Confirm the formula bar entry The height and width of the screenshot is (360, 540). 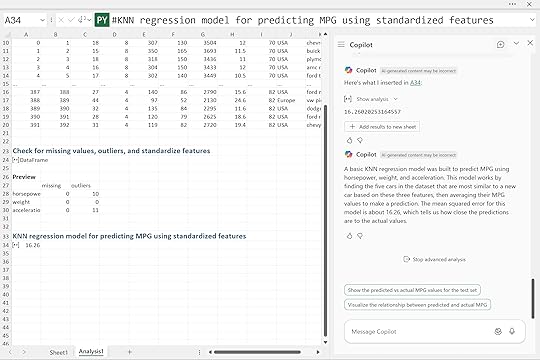point(71,20)
